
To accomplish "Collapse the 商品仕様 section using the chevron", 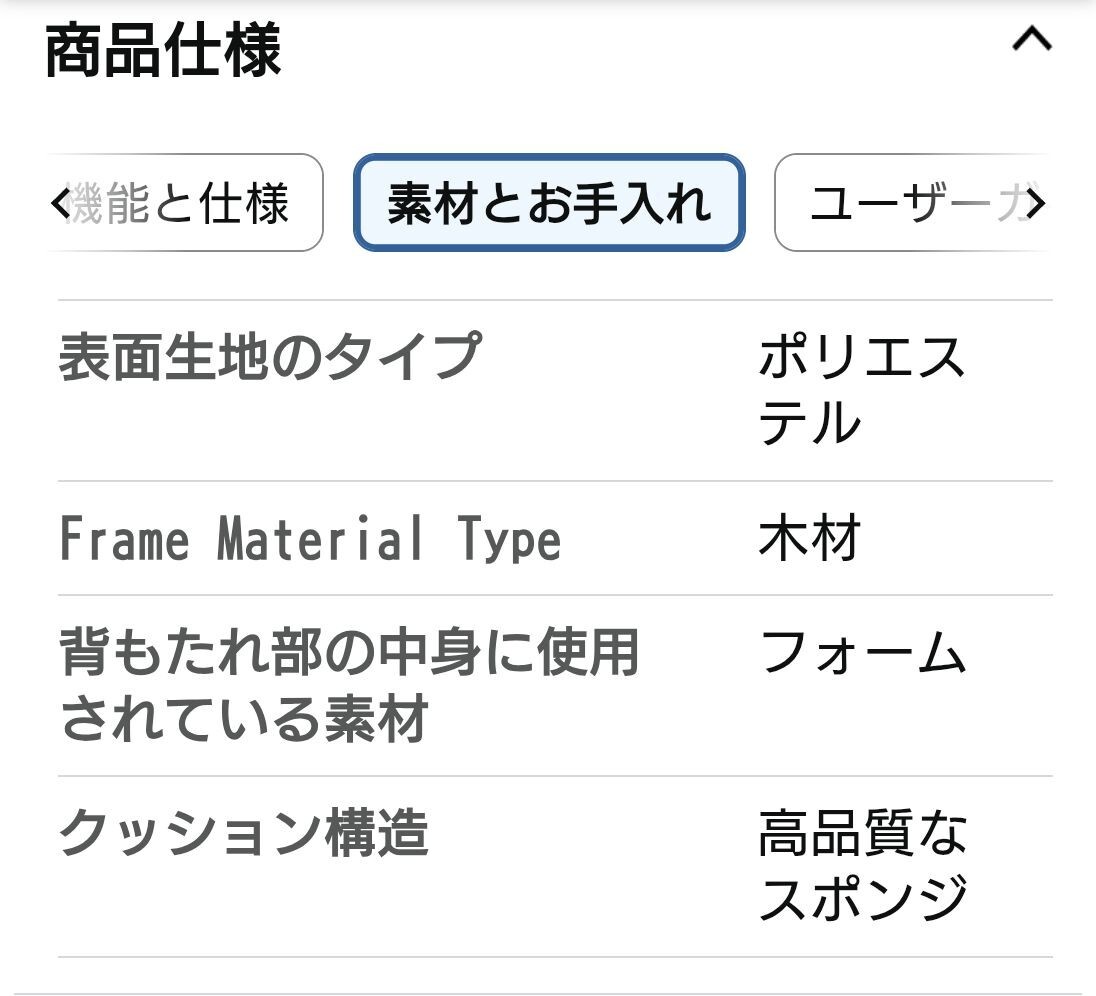I will pos(1033,40).
